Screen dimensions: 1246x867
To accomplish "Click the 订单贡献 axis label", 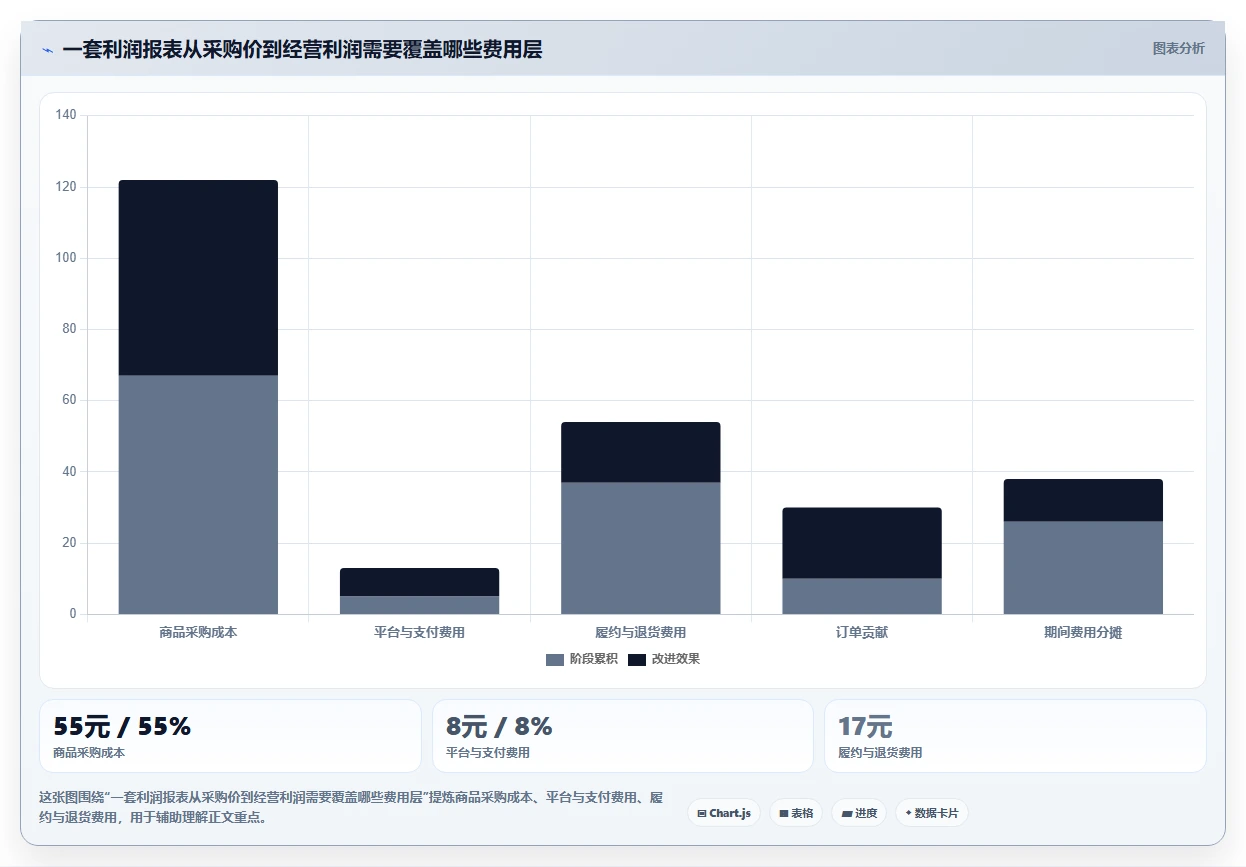I will pyautogui.click(x=862, y=633).
